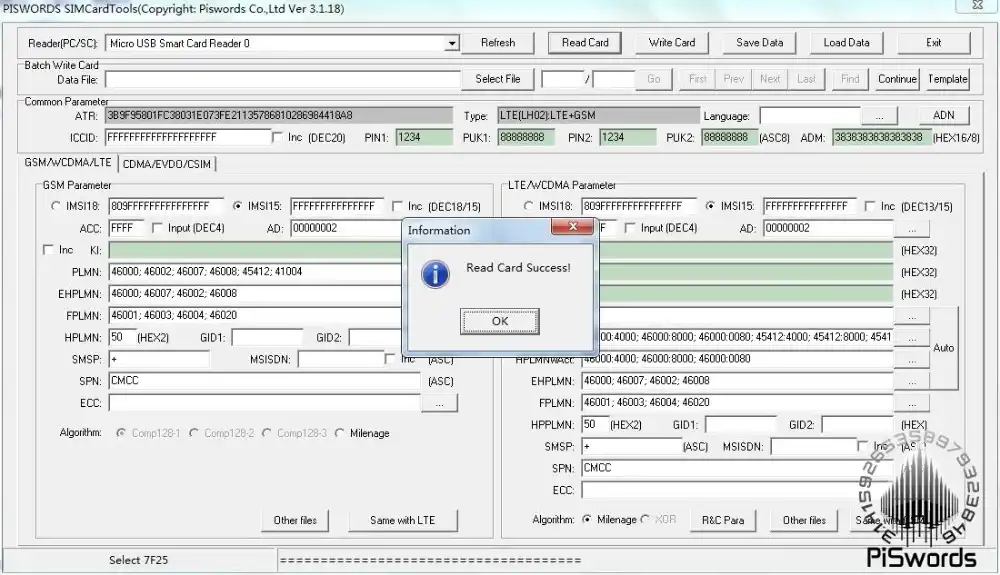Open LTE FPLMN ellipsis button

tap(912, 404)
